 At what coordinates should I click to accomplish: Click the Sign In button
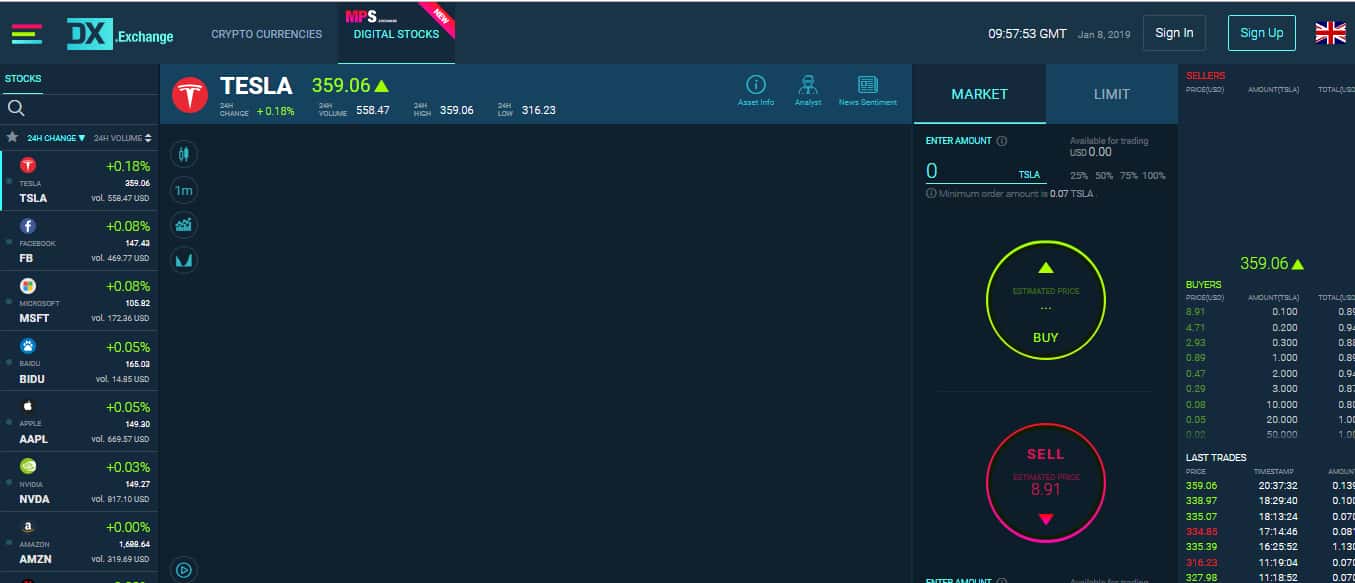(1174, 33)
